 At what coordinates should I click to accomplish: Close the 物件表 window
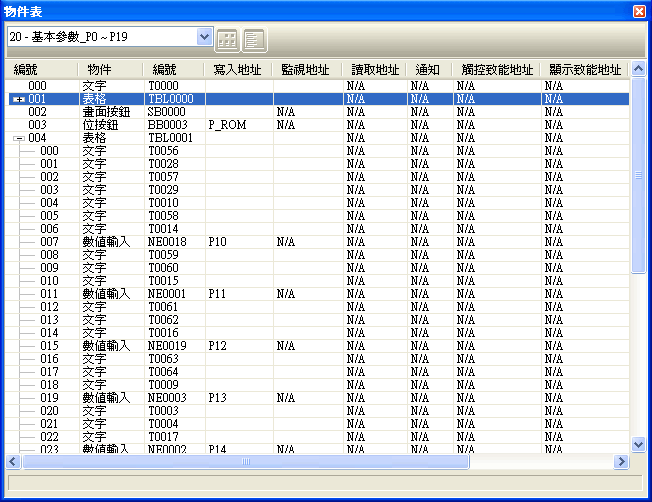point(639,10)
